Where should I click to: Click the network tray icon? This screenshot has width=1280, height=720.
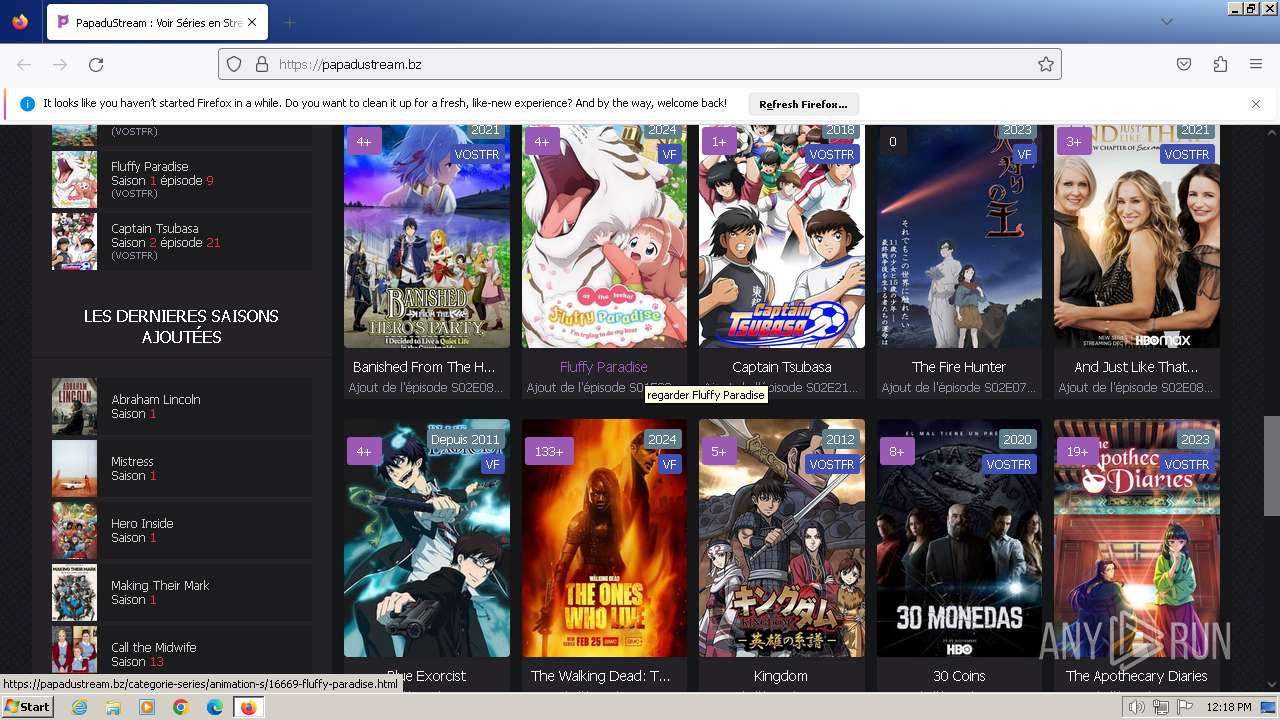1161,707
